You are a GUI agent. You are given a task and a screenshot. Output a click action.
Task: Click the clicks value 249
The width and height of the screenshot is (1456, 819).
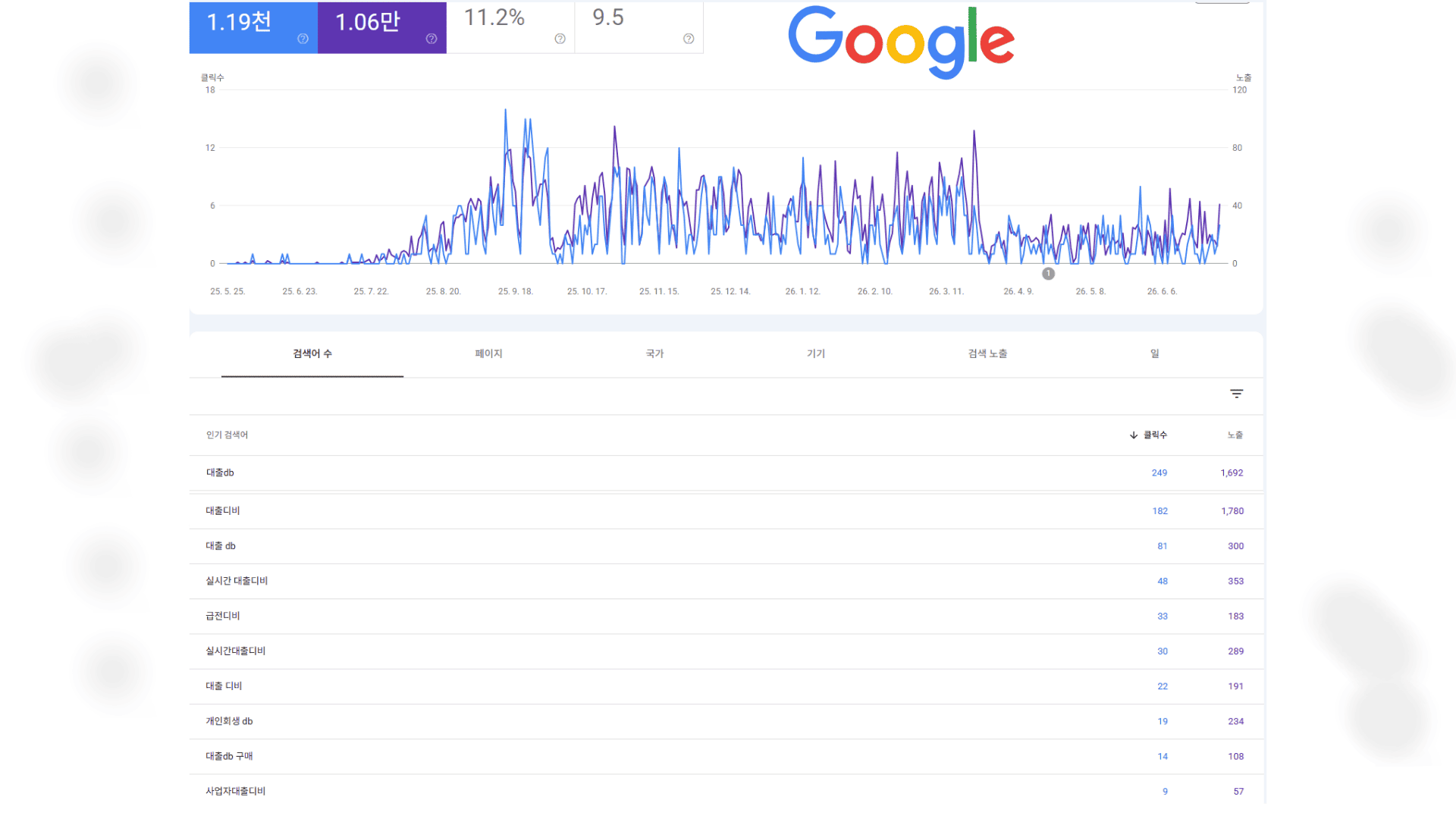[x=1159, y=473]
